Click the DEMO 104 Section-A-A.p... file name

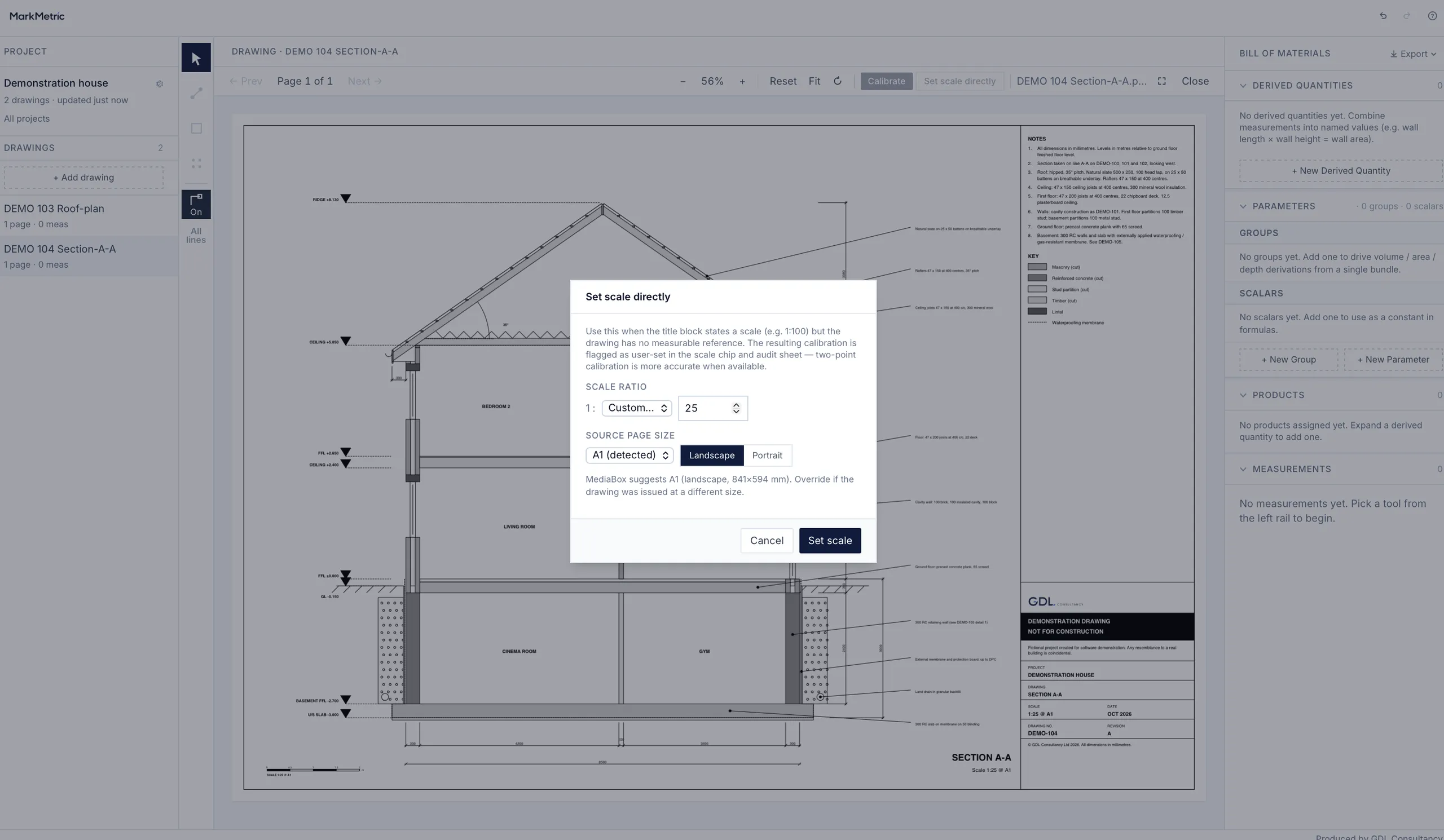pyautogui.click(x=1081, y=81)
